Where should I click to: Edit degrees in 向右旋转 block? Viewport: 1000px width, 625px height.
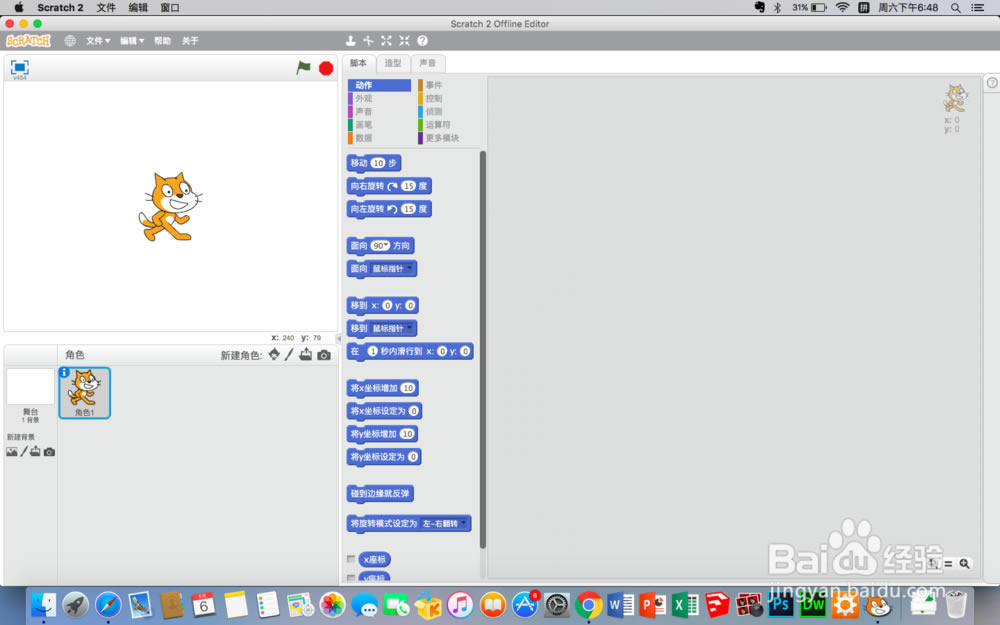tap(408, 186)
